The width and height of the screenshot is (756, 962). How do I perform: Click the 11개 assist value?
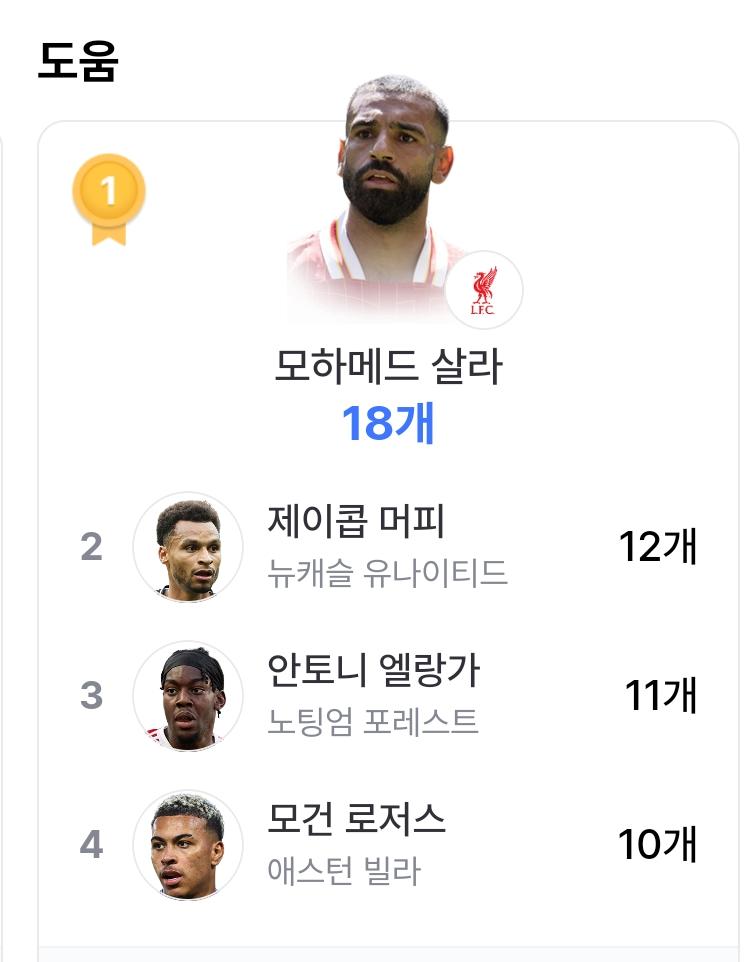tap(661, 696)
